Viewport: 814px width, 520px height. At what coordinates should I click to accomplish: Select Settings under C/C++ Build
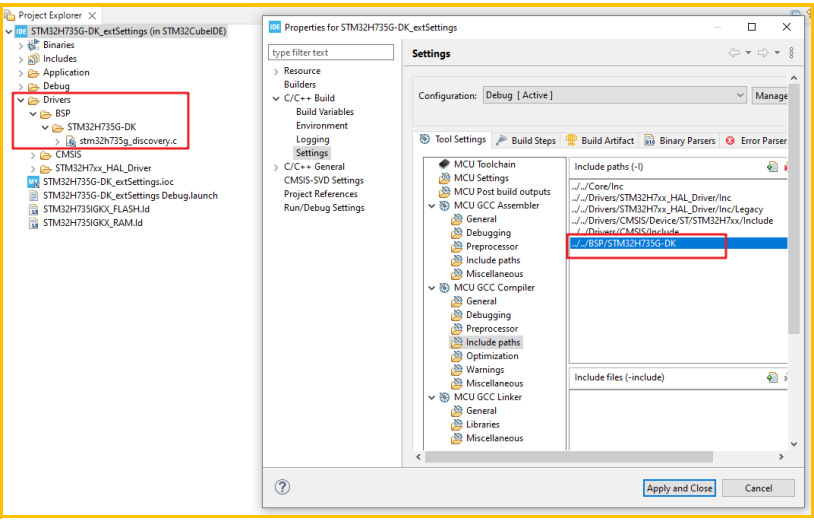click(312, 153)
